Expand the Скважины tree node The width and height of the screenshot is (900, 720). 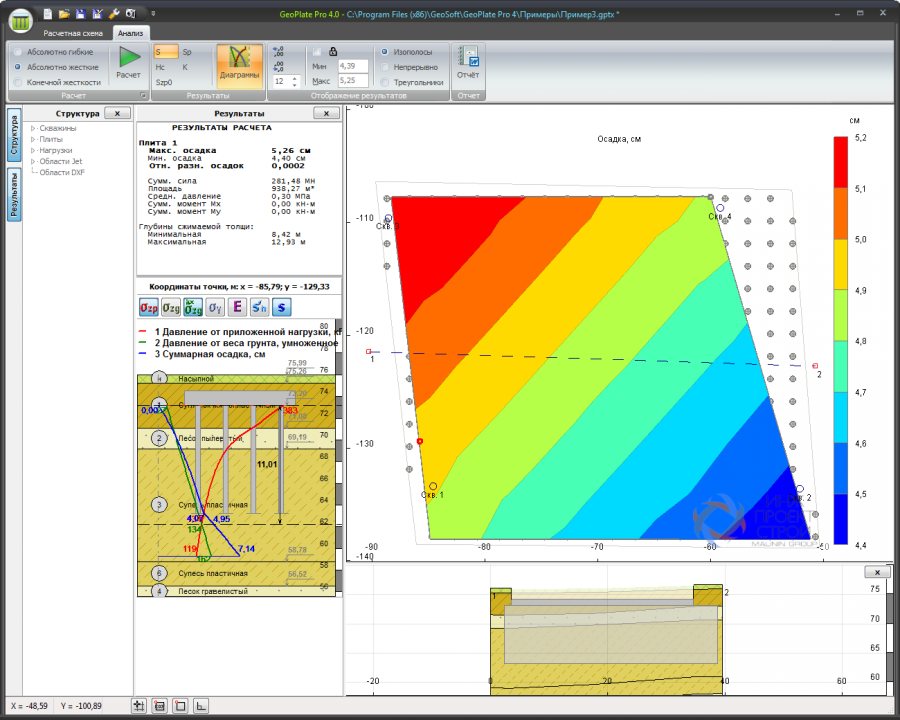click(33, 128)
